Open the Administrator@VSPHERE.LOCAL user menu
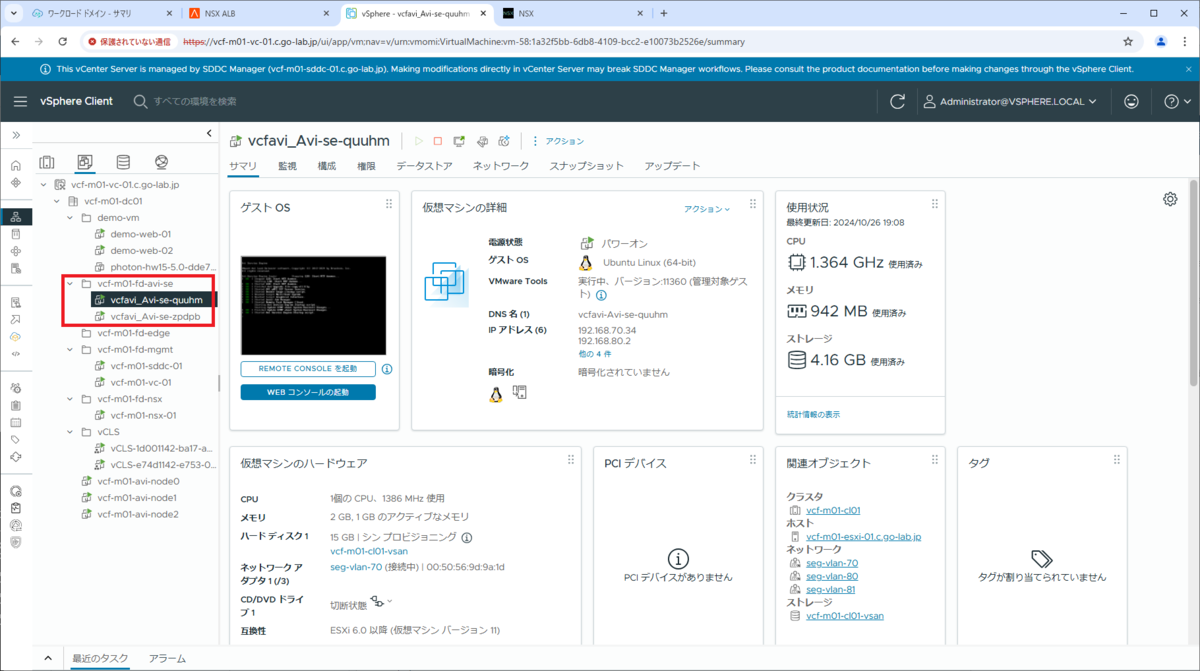This screenshot has height=671, width=1200. [1010, 102]
